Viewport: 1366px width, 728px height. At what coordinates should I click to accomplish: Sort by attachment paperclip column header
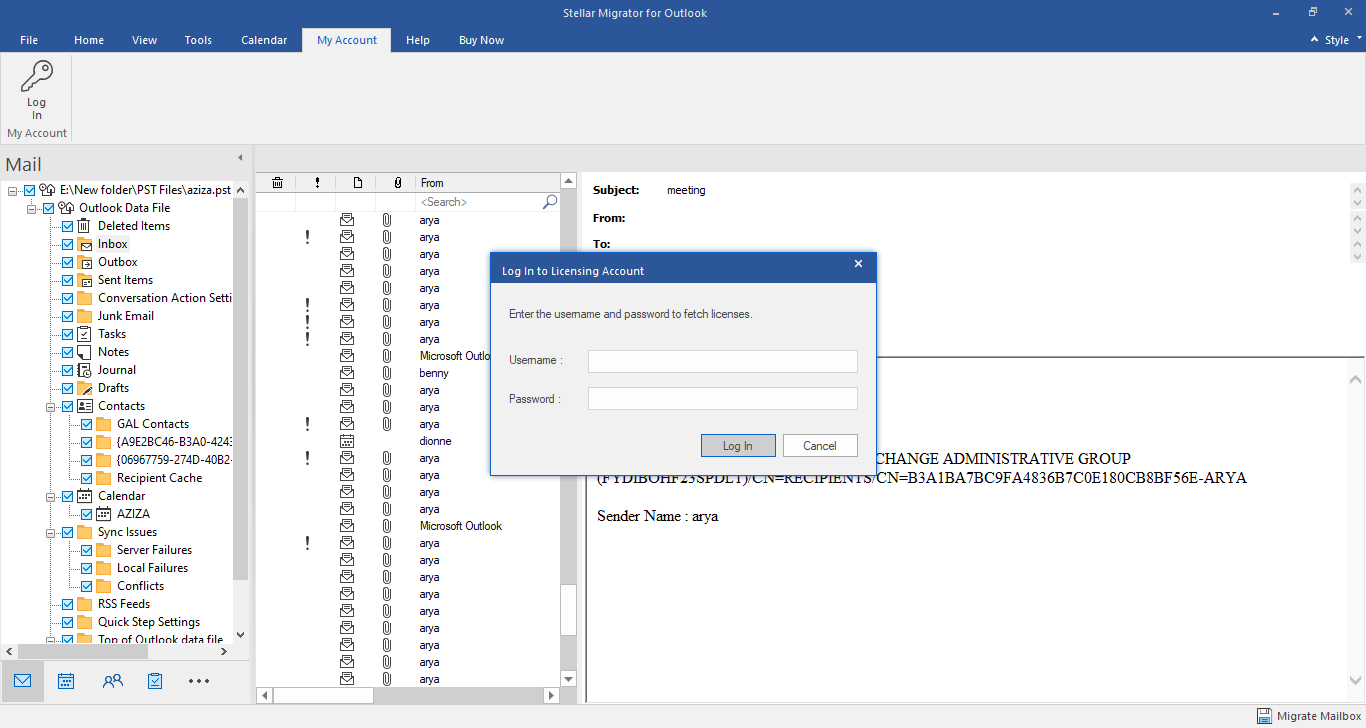397,183
